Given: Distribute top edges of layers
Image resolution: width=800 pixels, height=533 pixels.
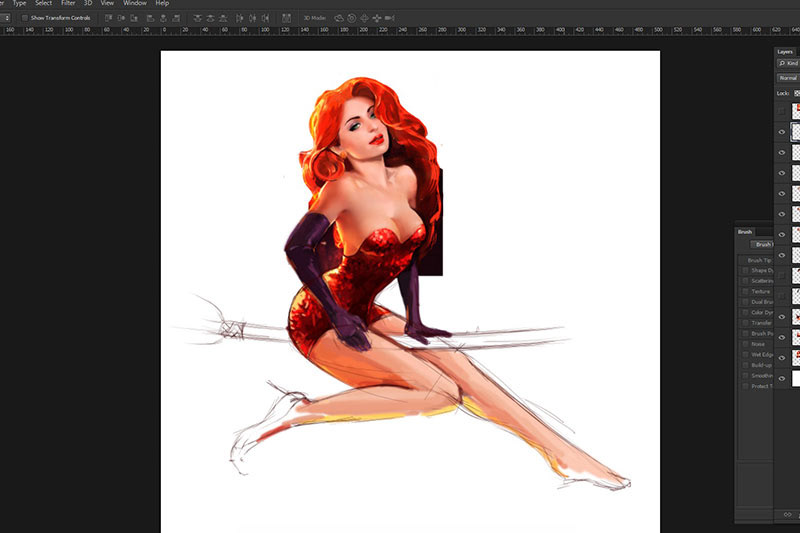Looking at the screenshot, I should [197, 18].
